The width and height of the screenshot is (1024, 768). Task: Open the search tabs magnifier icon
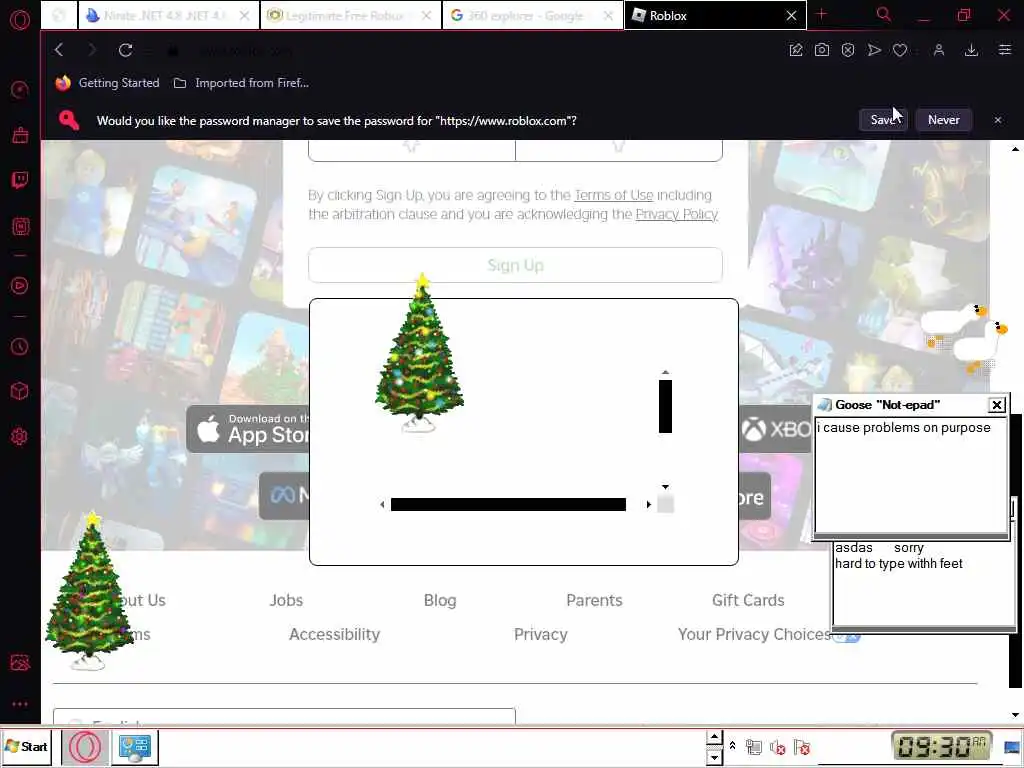(884, 14)
